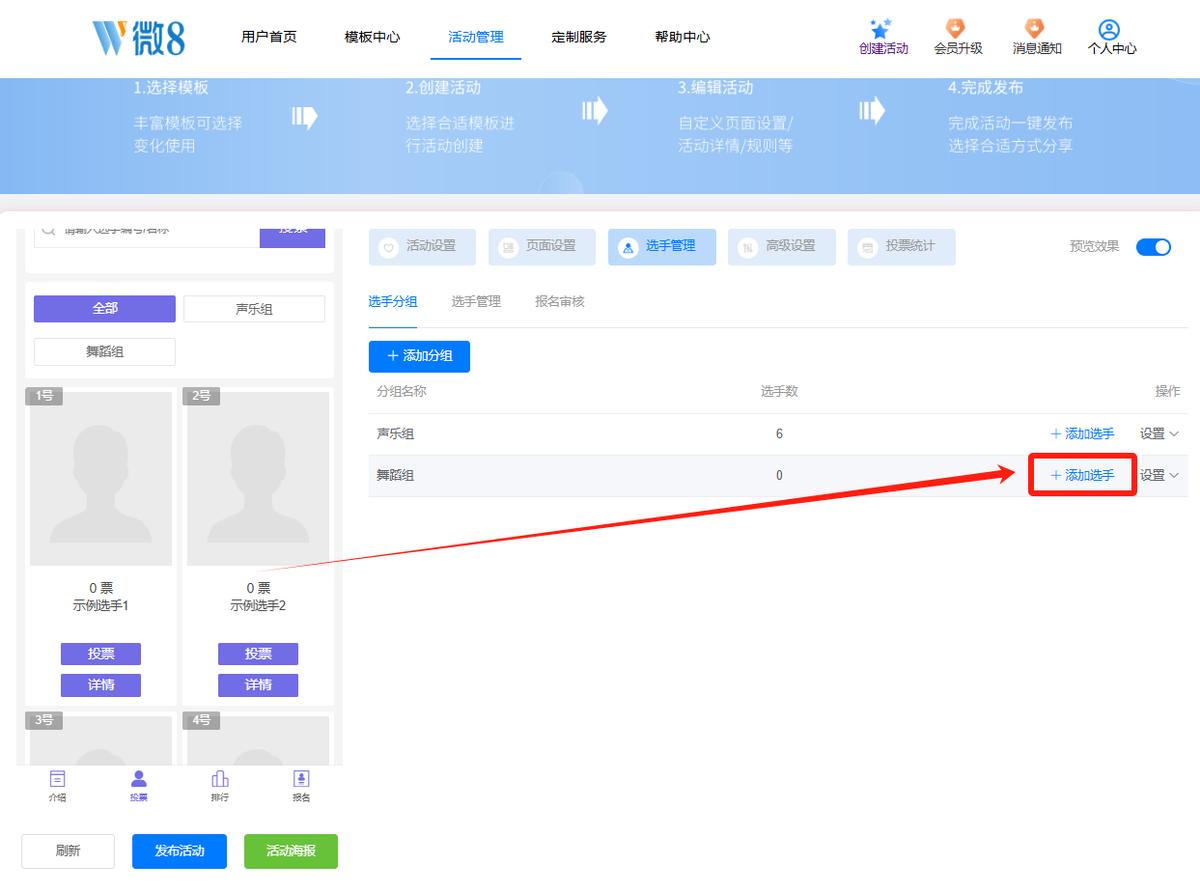The height and width of the screenshot is (892, 1200).
Task: Click the 活动海报 button
Action: tap(291, 851)
